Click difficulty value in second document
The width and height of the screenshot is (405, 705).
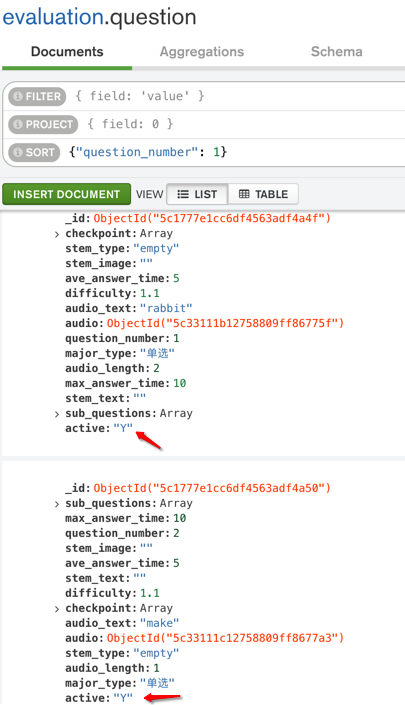point(150,593)
